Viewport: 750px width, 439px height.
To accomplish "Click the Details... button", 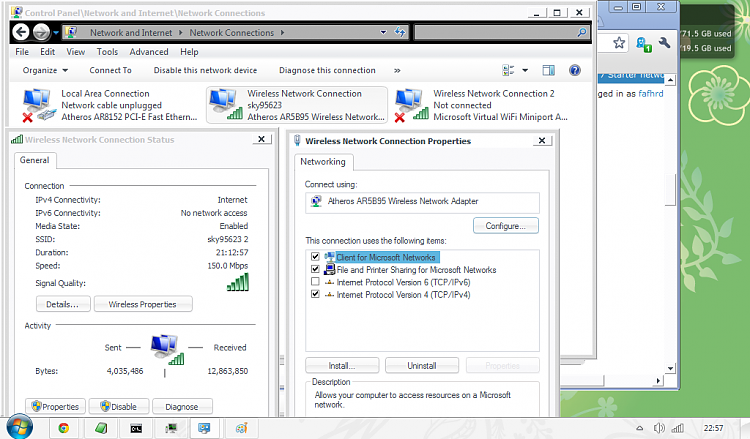I will click(63, 304).
